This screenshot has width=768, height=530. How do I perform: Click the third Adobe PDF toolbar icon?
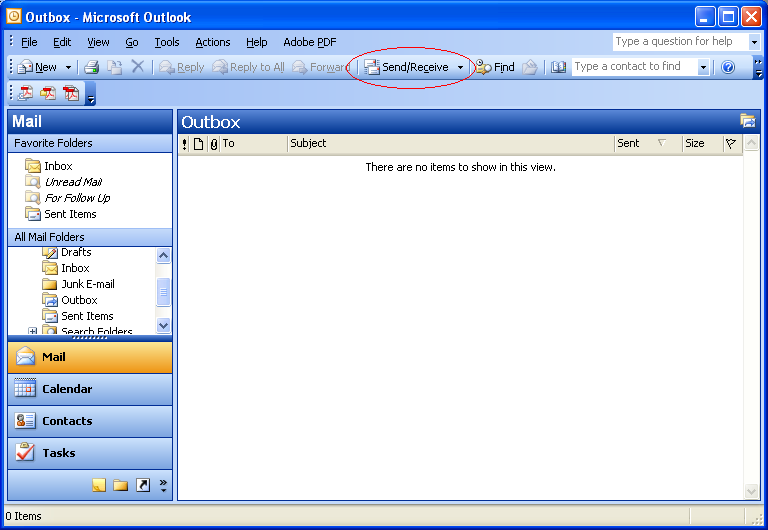[71, 93]
